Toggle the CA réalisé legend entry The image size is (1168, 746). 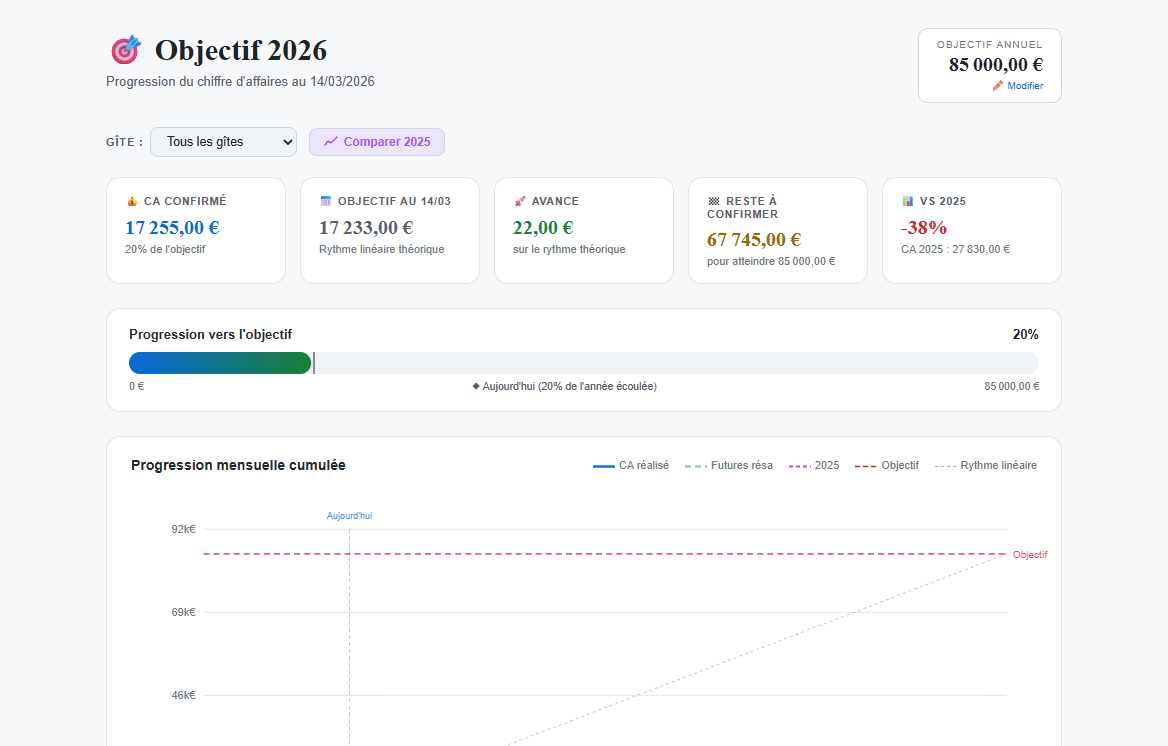631,465
